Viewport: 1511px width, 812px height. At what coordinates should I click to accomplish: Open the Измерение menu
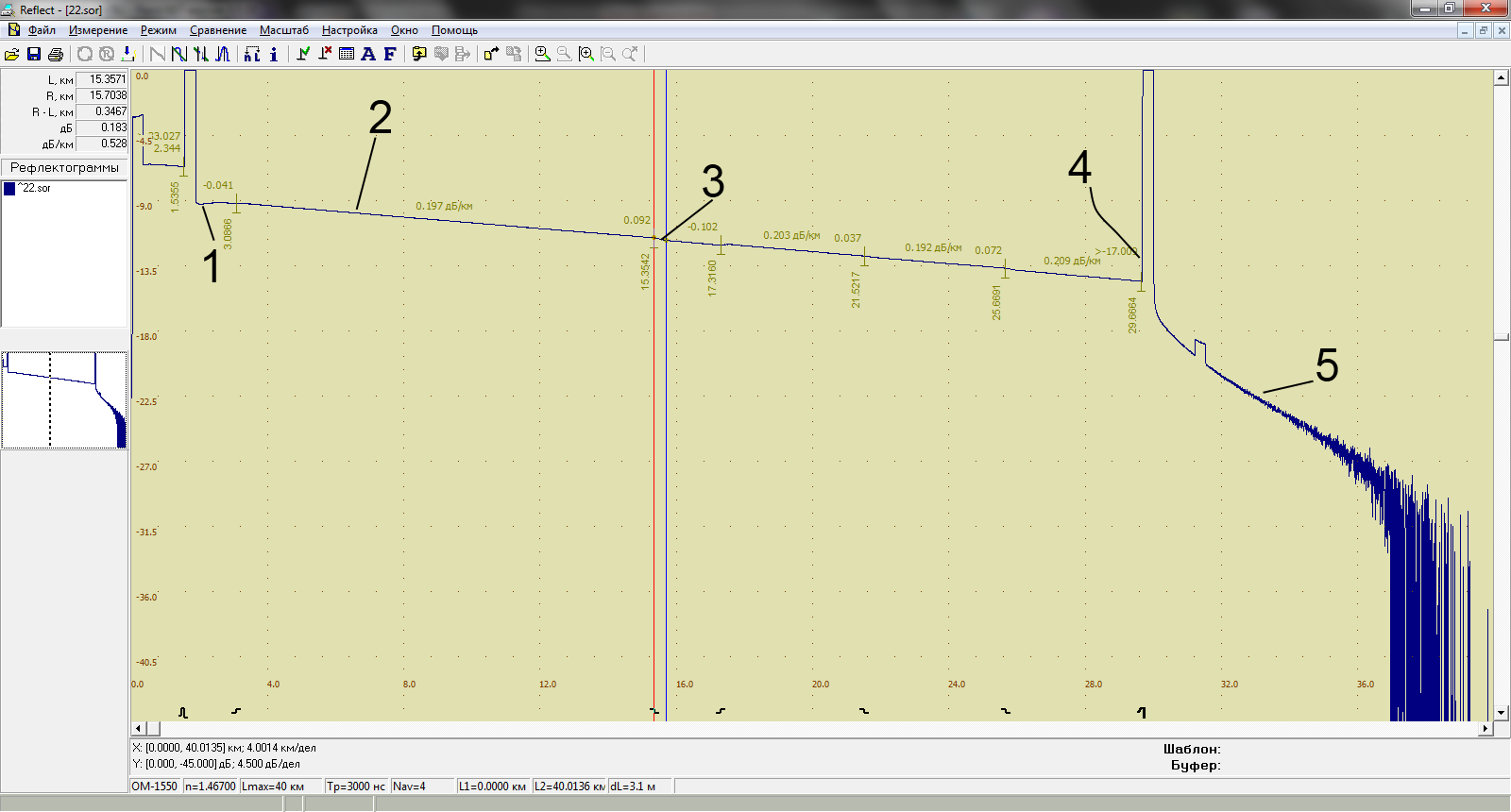(x=98, y=30)
